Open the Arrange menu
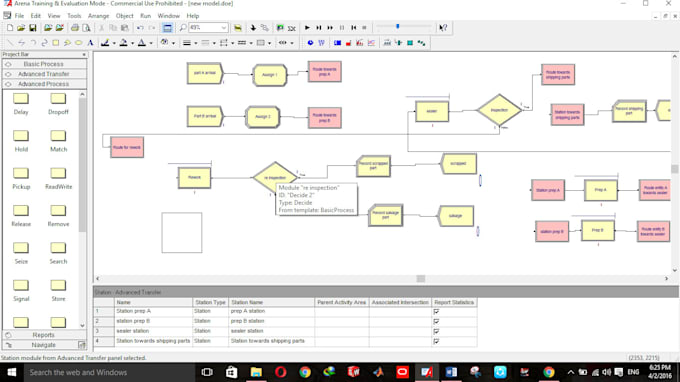Viewport: 680px width, 382px height. coord(98,16)
